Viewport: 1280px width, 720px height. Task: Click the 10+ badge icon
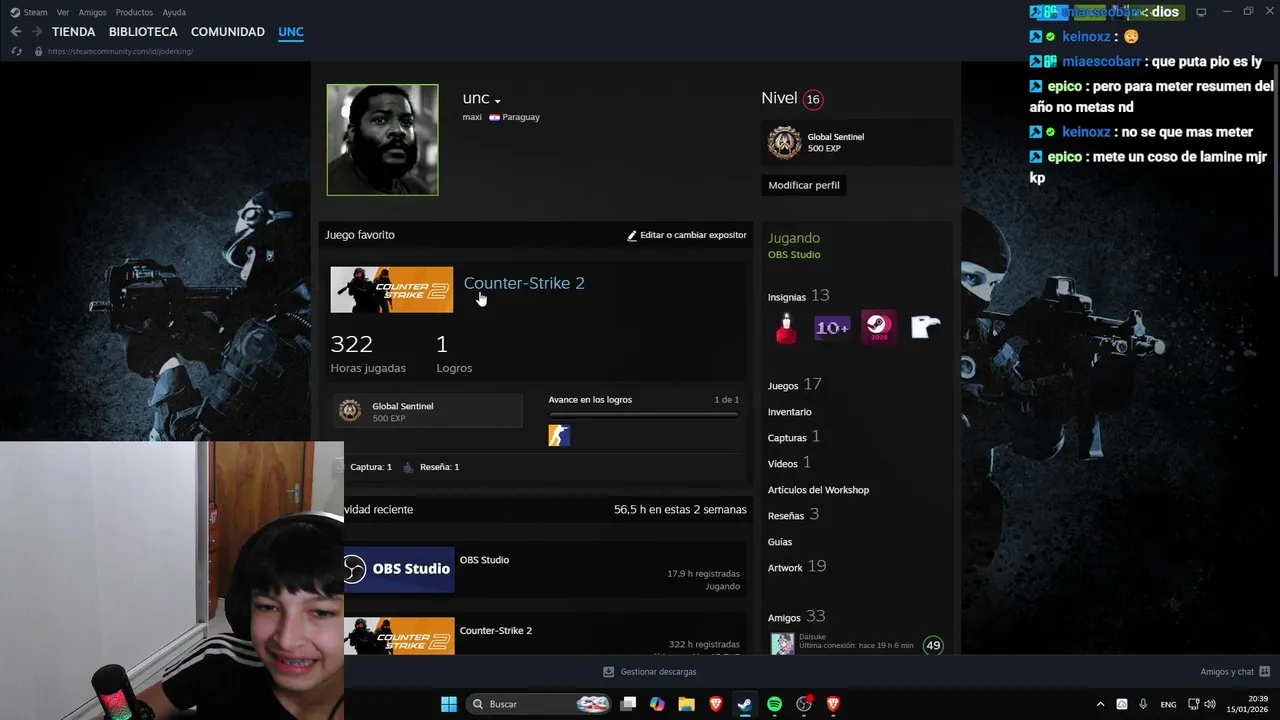pyautogui.click(x=832, y=327)
